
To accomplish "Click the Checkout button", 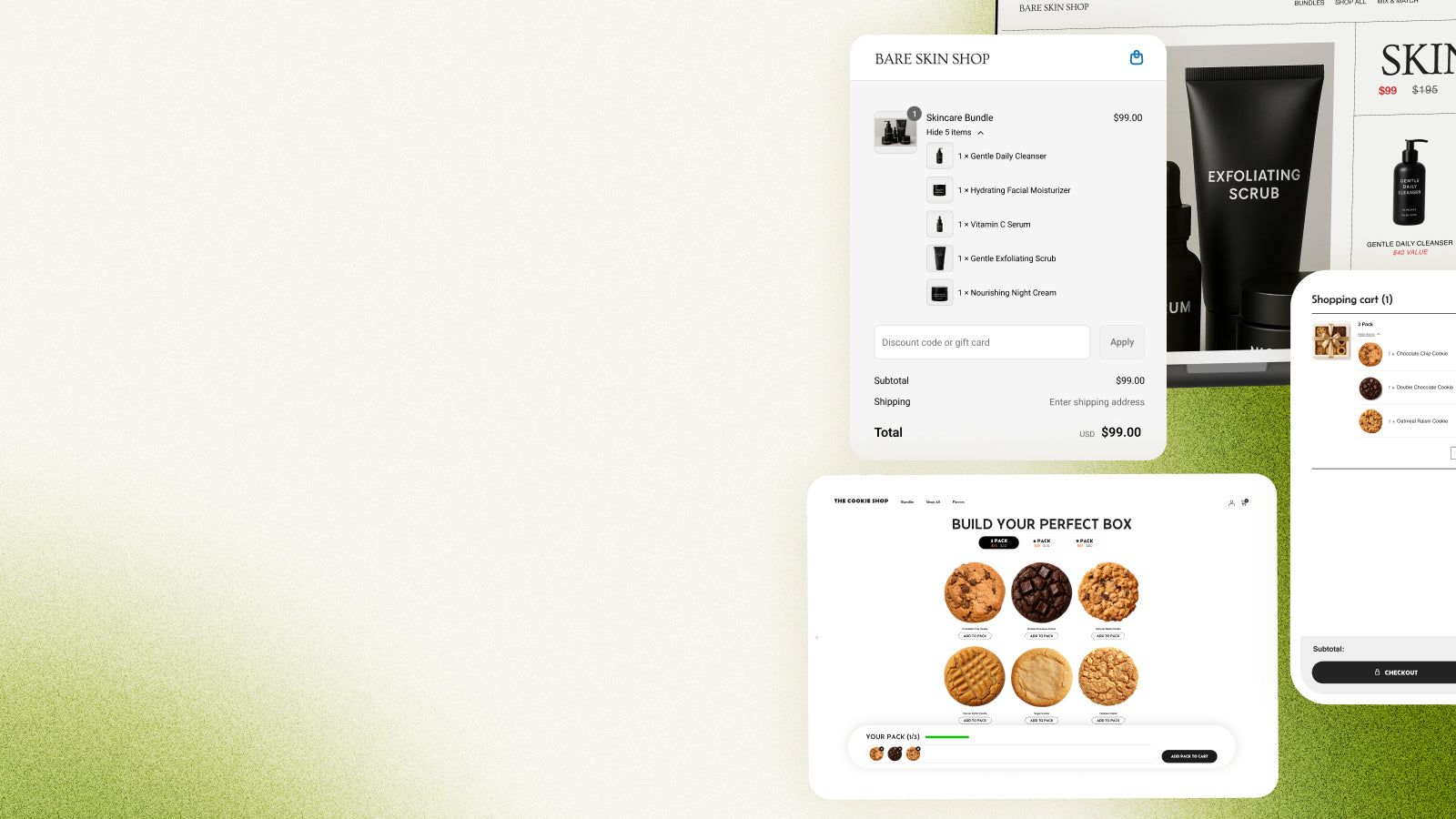I will pyautogui.click(x=1384, y=672).
